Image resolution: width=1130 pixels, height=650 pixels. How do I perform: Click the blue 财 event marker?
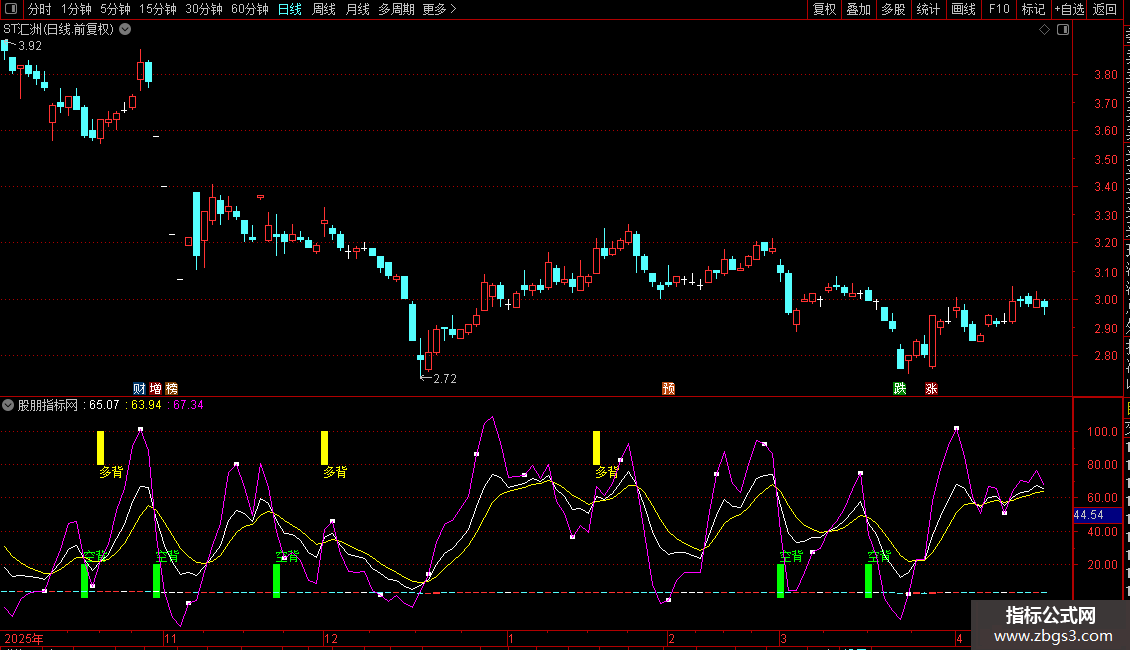coord(139,388)
